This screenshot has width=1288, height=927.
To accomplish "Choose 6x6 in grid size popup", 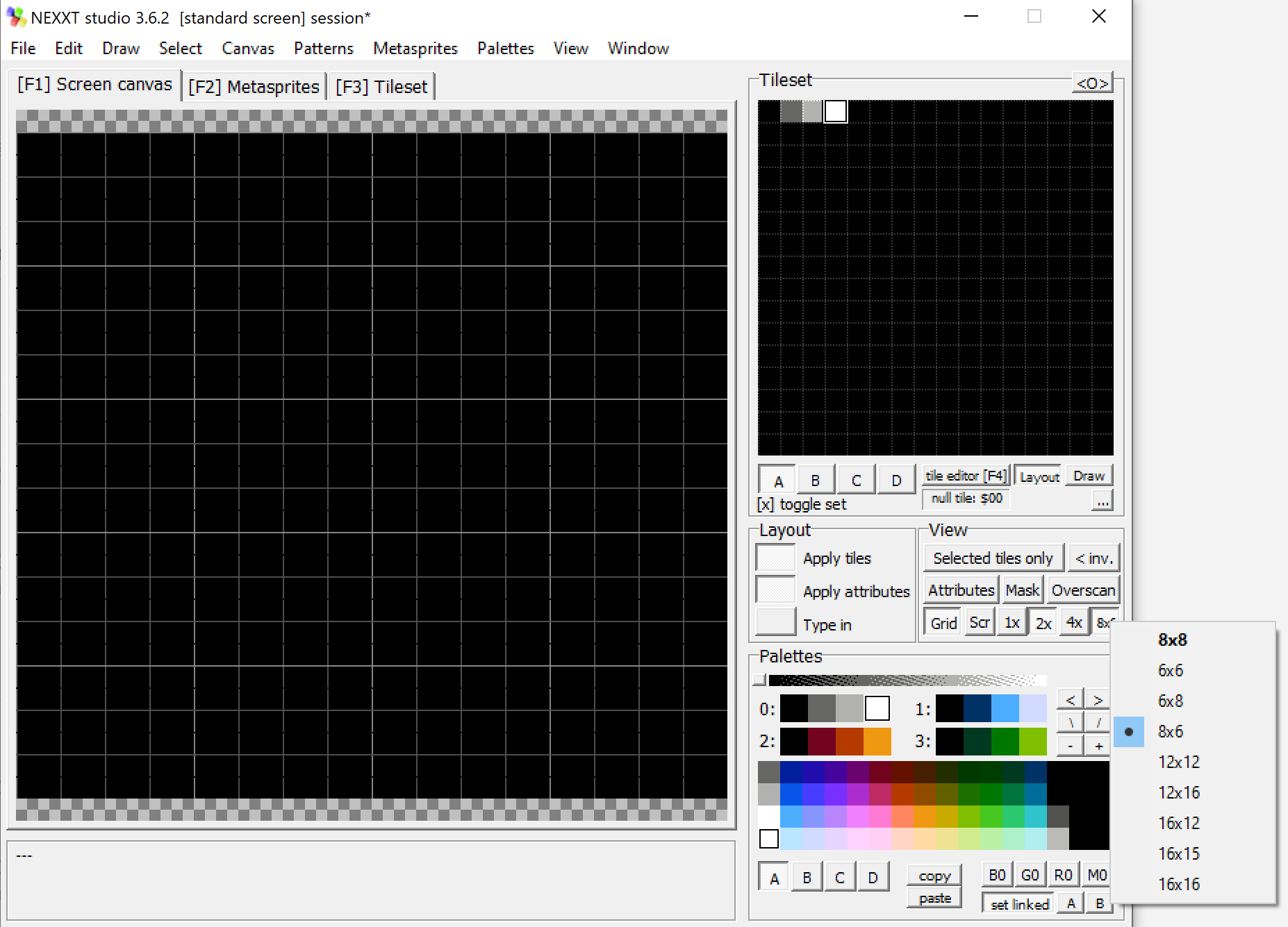I will coord(1194,671).
